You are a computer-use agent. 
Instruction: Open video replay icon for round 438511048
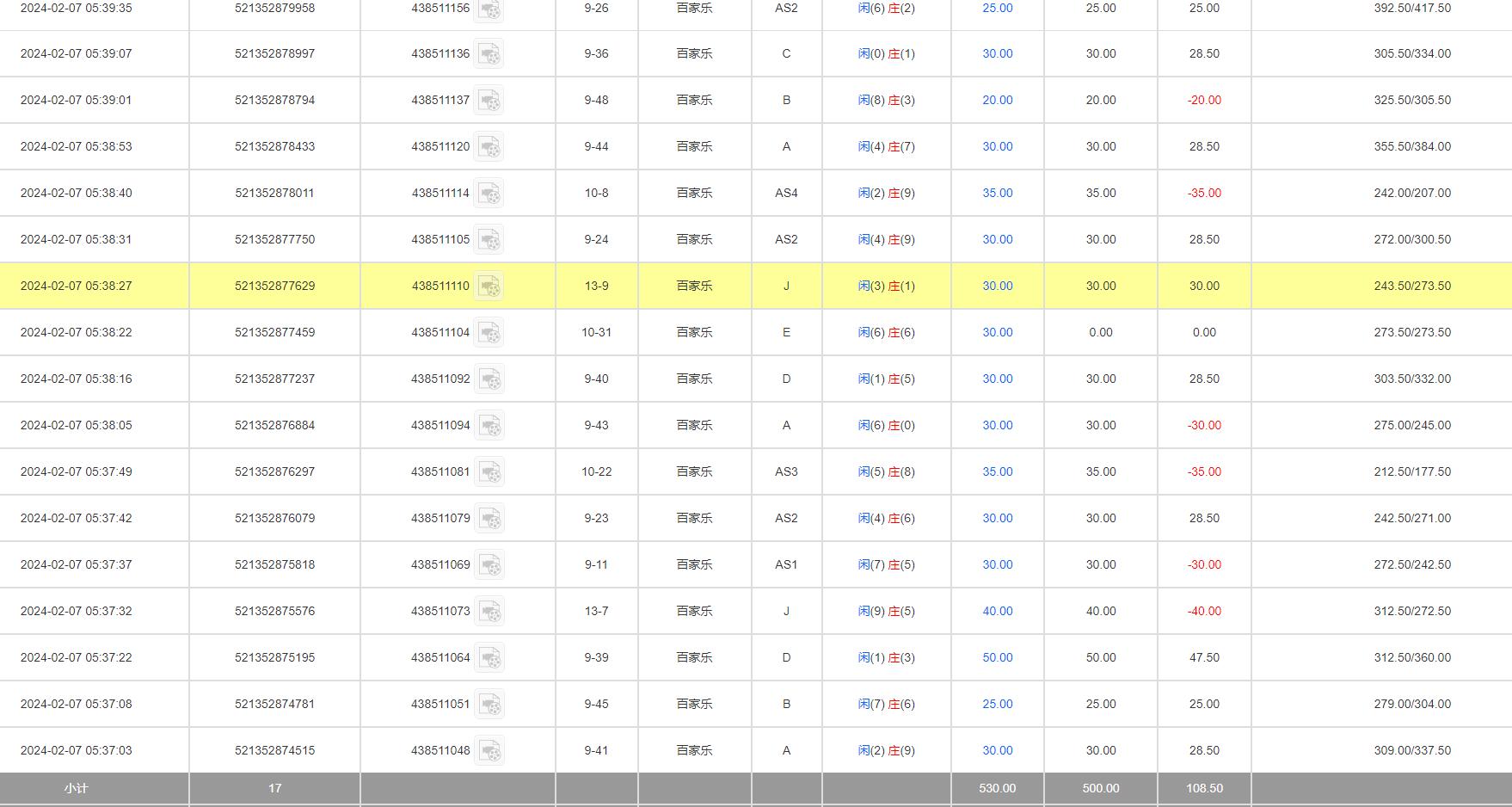489,750
